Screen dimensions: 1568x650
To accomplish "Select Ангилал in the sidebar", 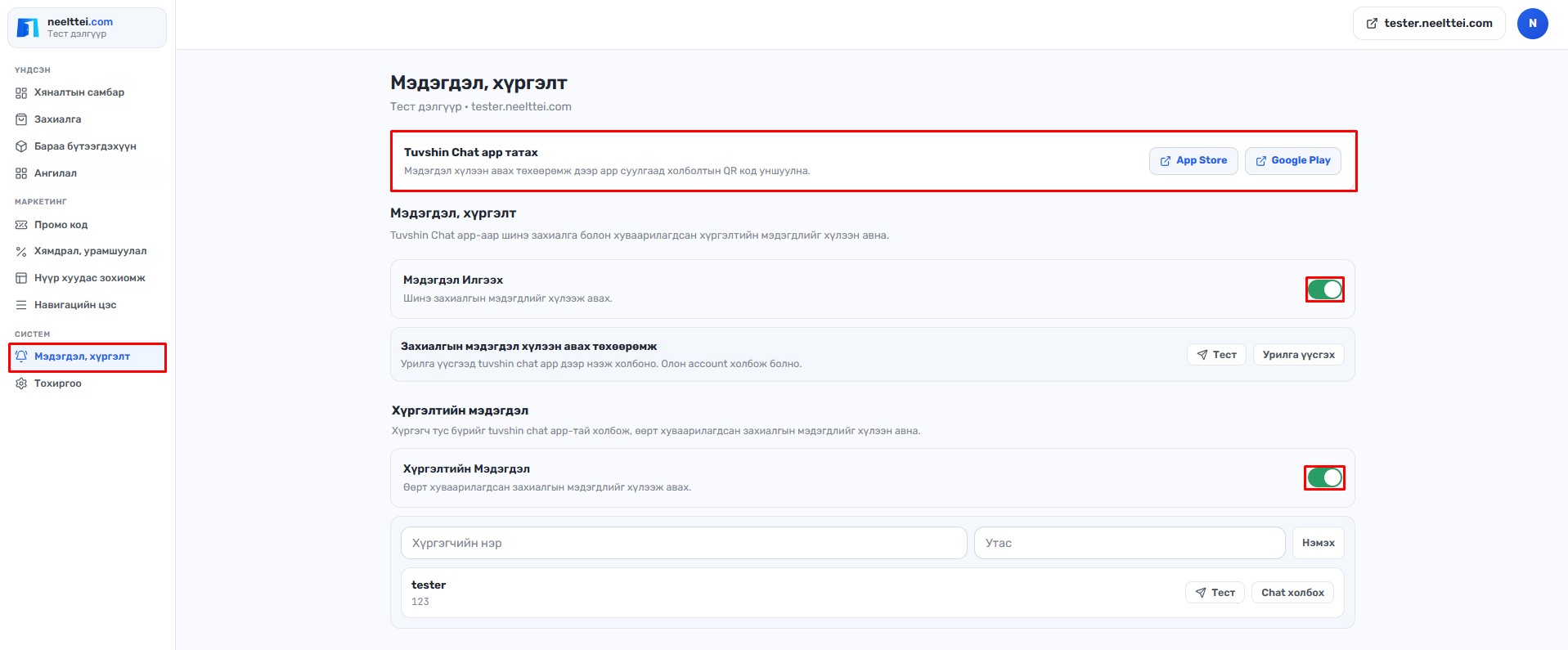I will (x=88, y=173).
